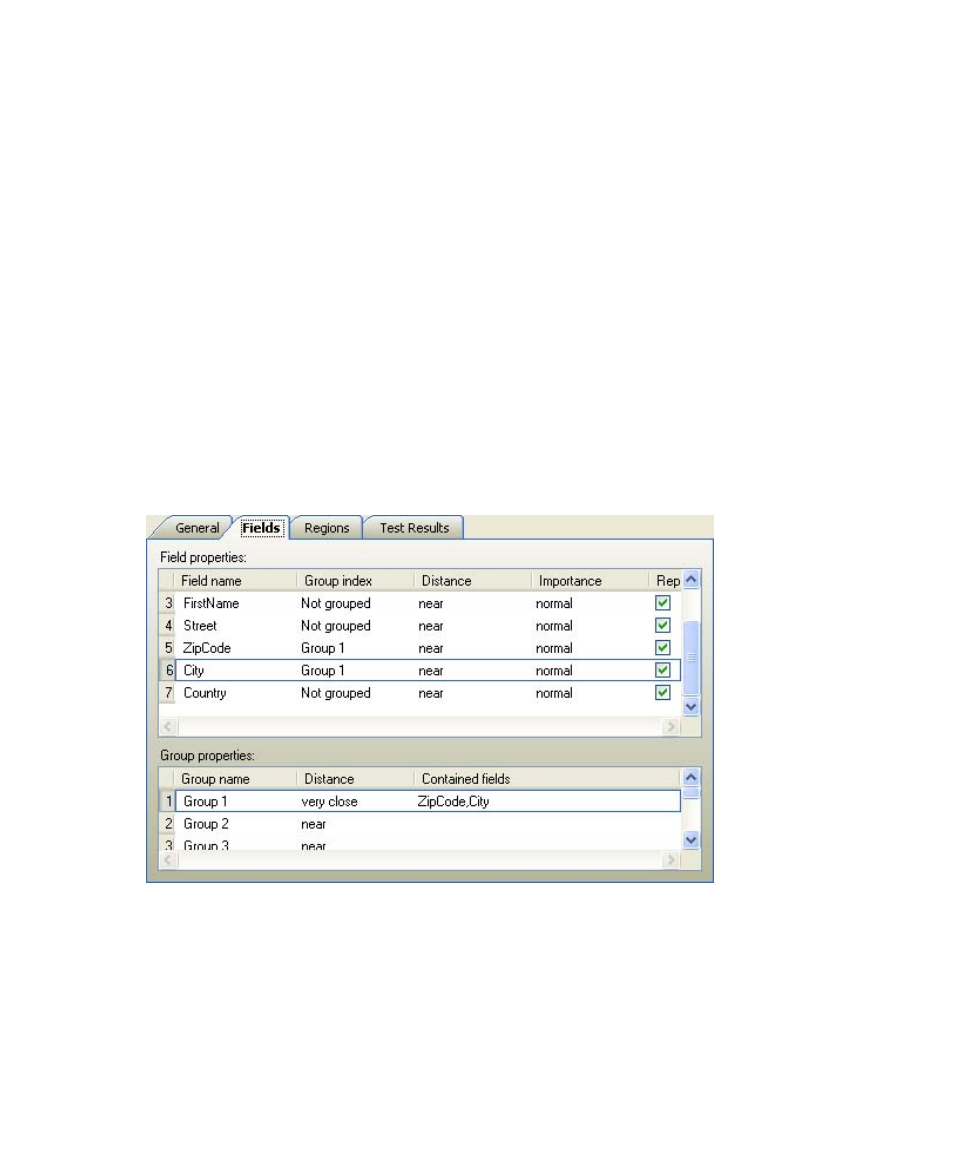Click Distance cell of Group 2

pyautogui.click(x=355, y=823)
